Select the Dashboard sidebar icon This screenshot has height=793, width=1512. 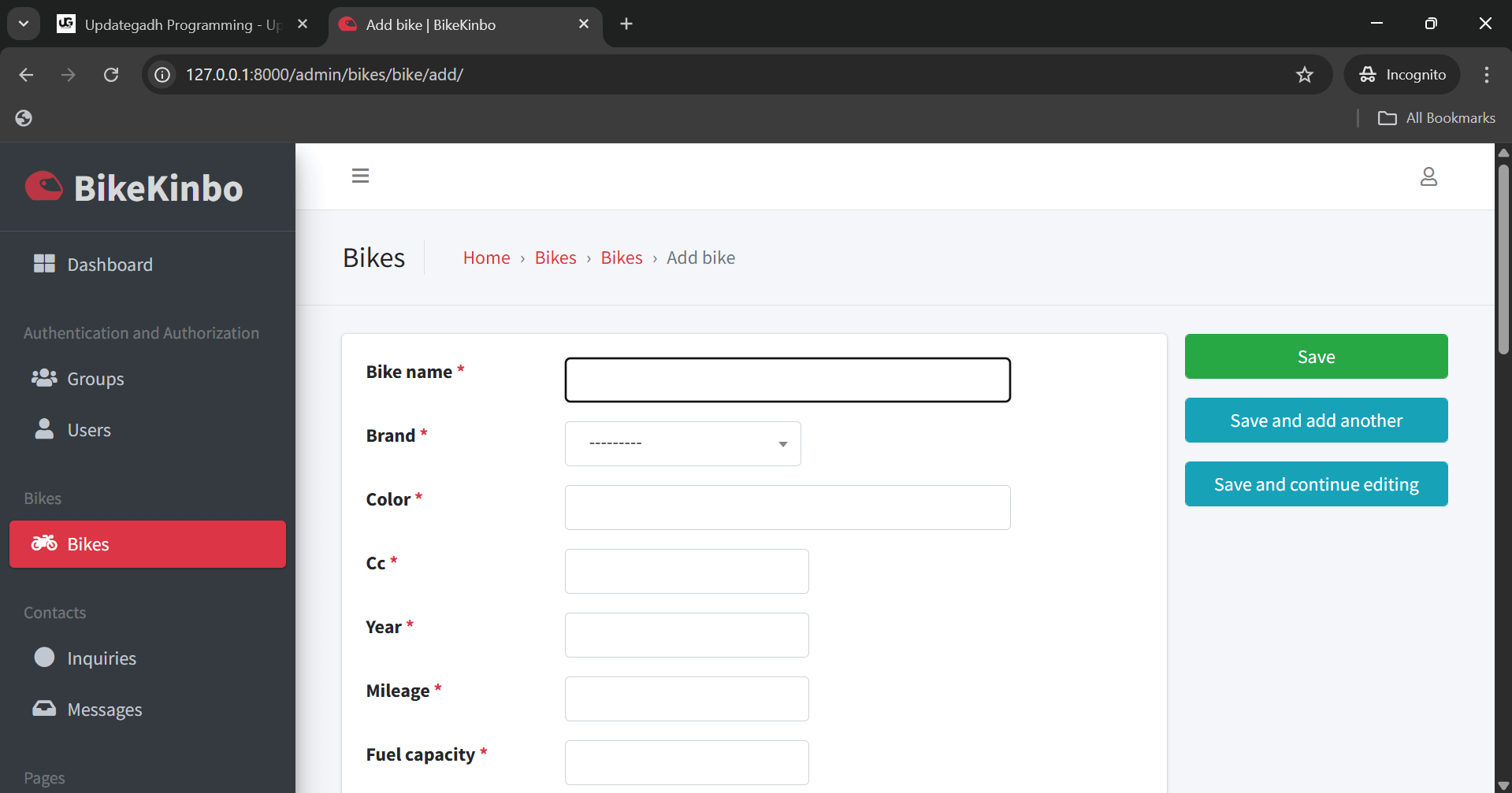tap(44, 264)
